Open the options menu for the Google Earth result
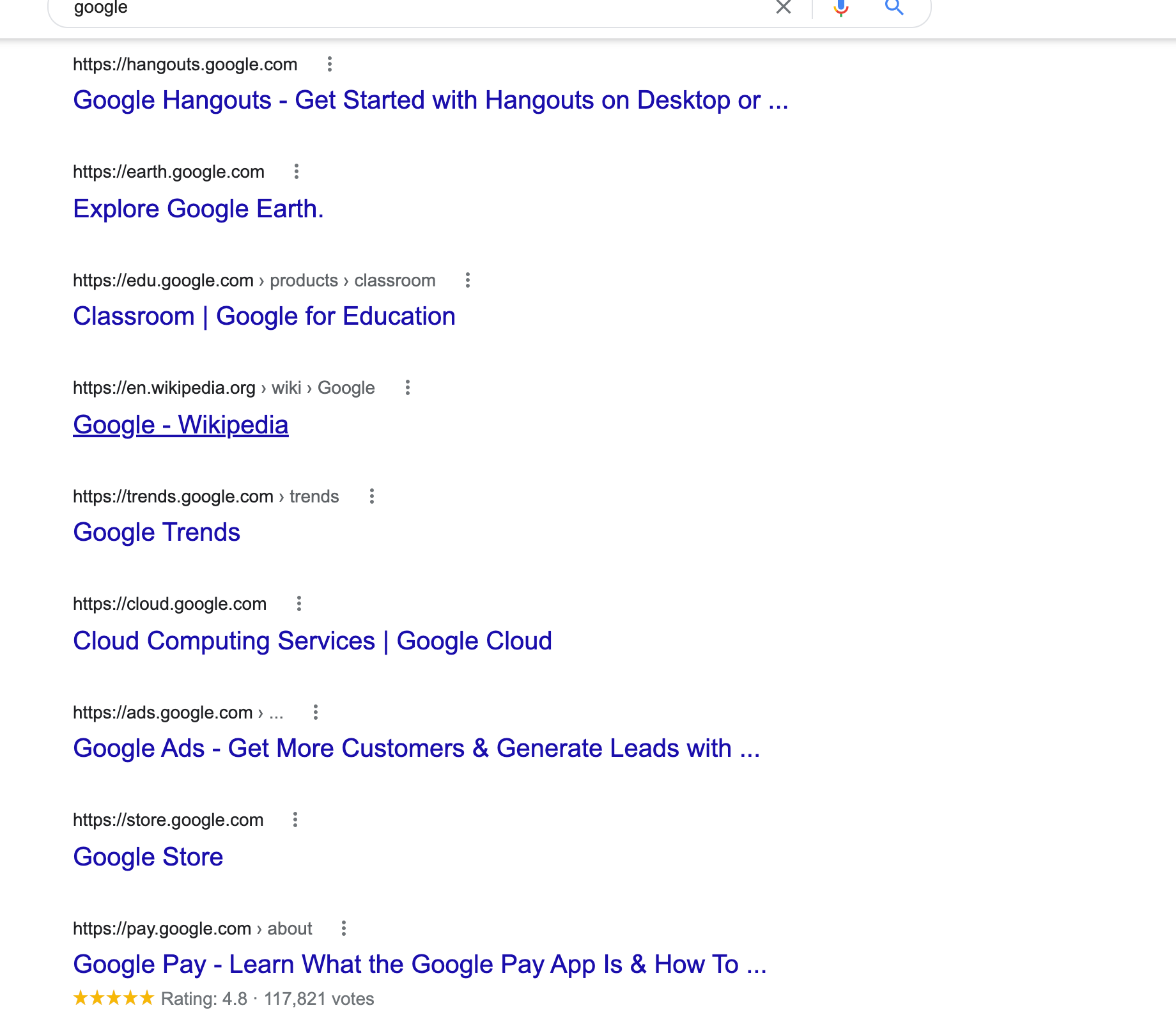The width and height of the screenshot is (1176, 1010). click(x=297, y=171)
